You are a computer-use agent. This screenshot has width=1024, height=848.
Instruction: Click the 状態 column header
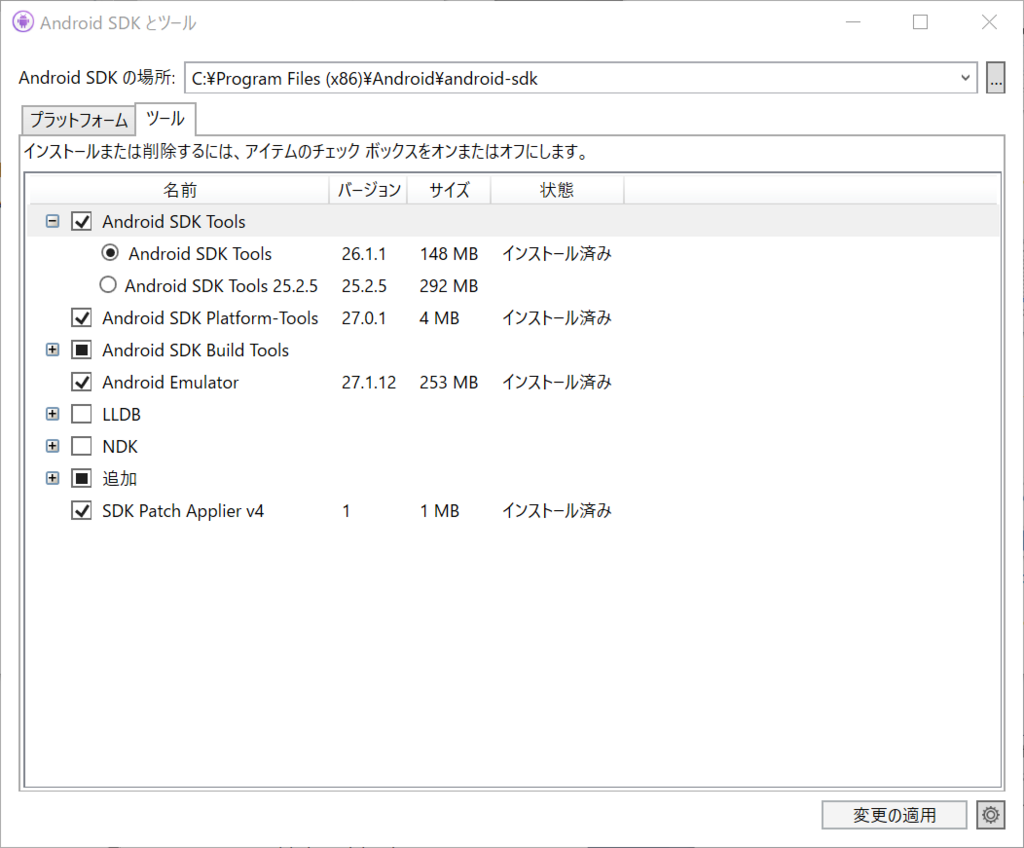point(557,190)
